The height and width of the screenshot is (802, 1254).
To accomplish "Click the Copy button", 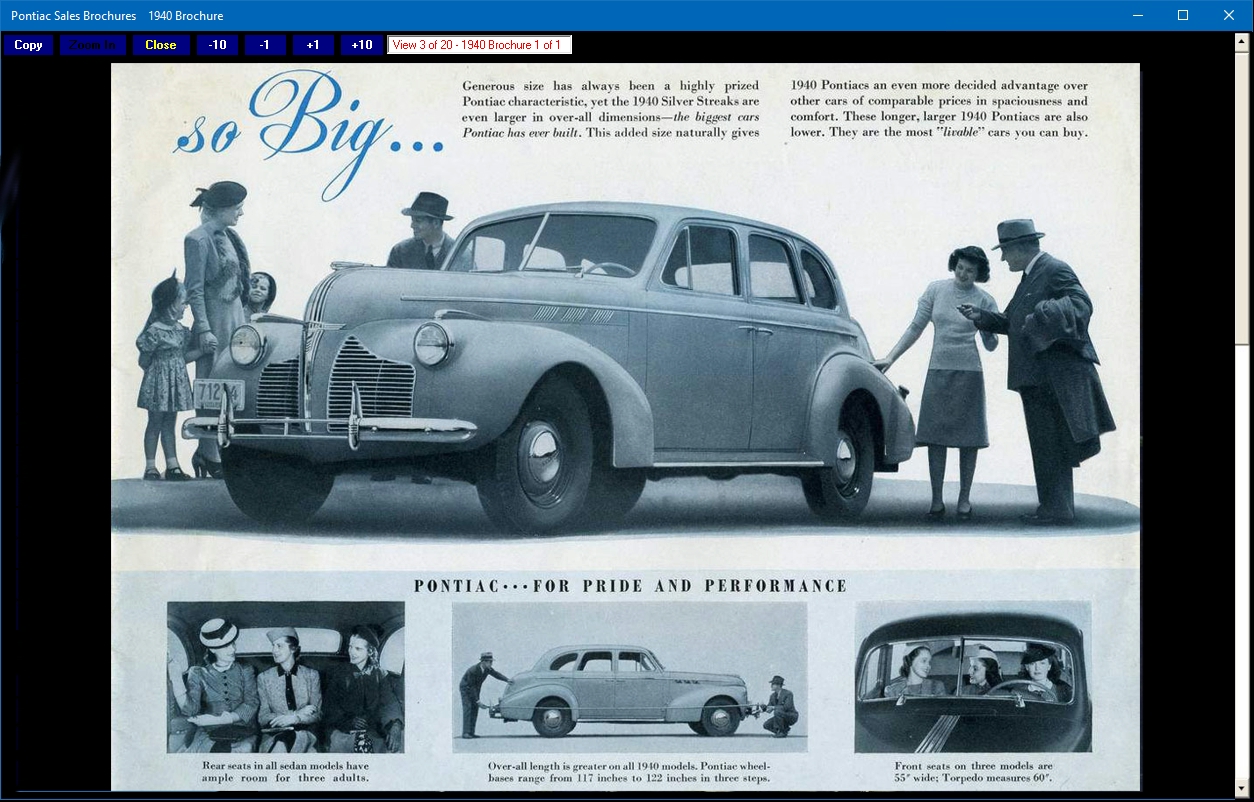I will click(28, 45).
